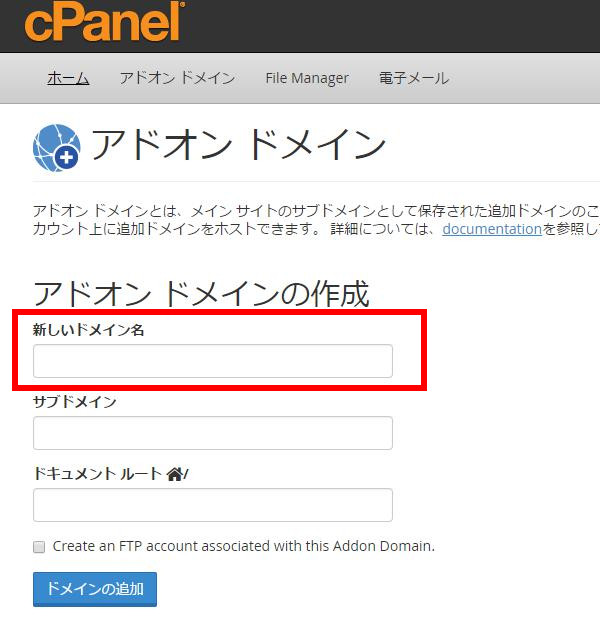Click the アドオン ドメインの作成 section heading
Screen dimensions: 600x627
pos(201,293)
